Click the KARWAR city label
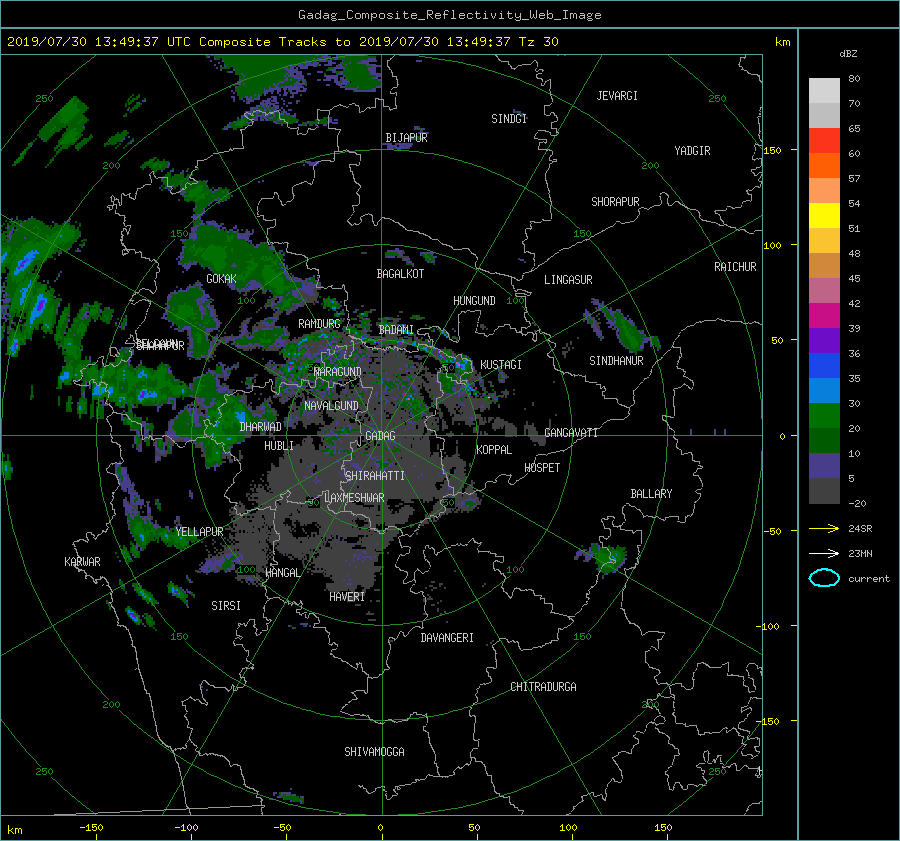Image resolution: width=900 pixels, height=841 pixels. point(82,562)
